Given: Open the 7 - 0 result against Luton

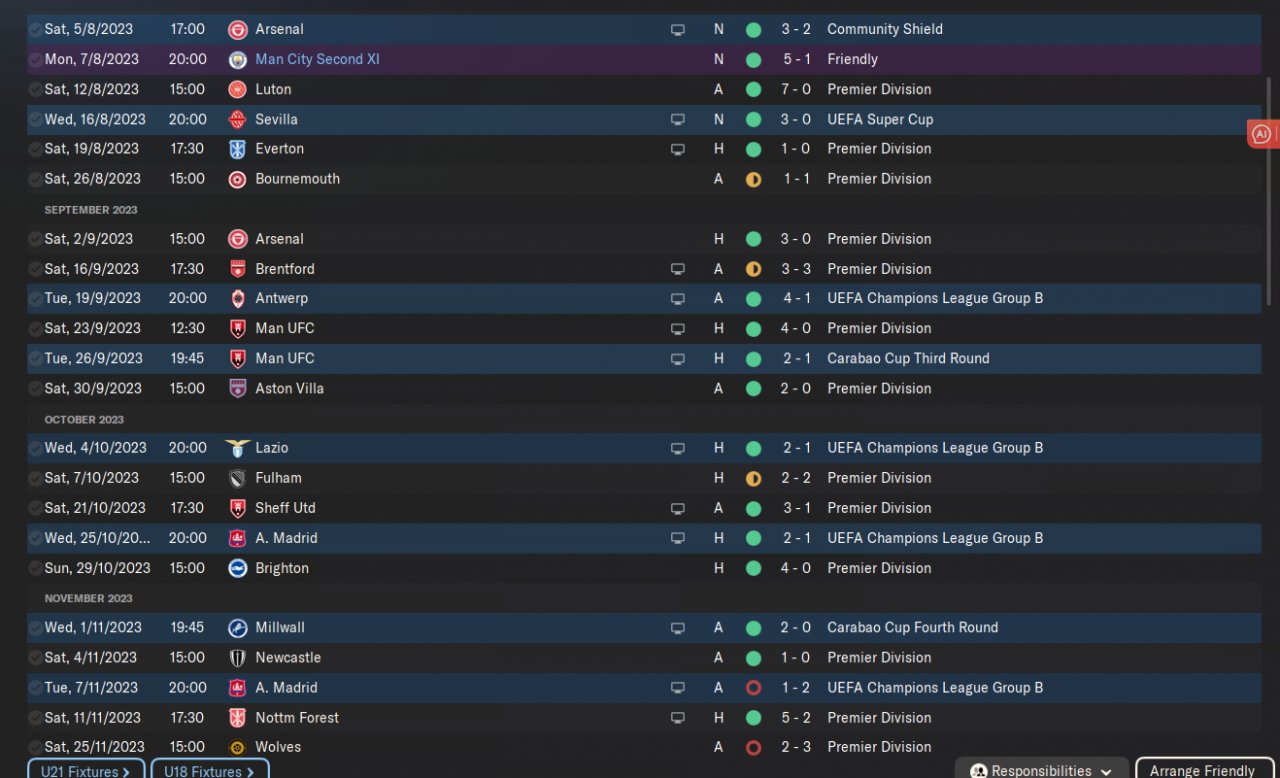Looking at the screenshot, I should [796, 89].
